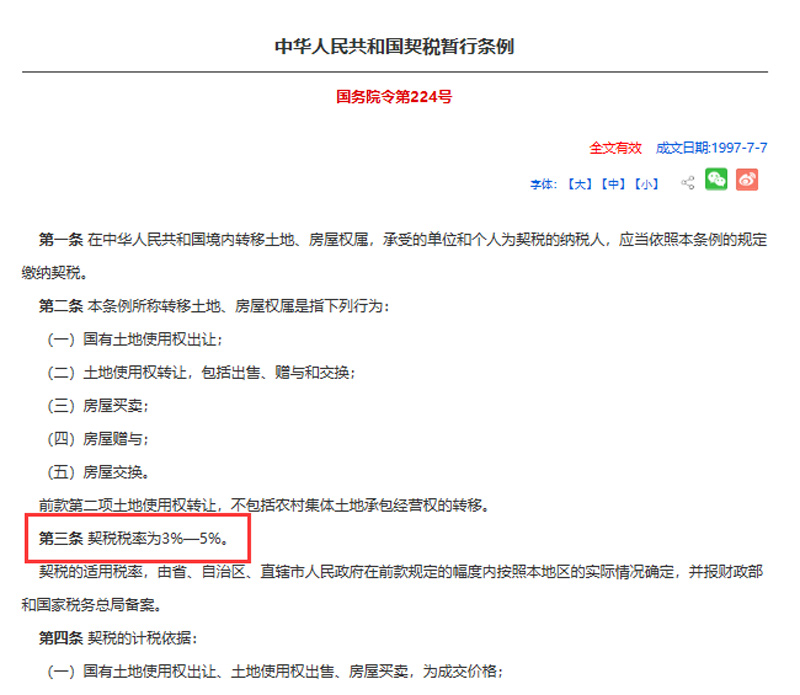Screen dimensions: 800x695
Task: Select the line 和国家税务总局备案
Action: 92,605
